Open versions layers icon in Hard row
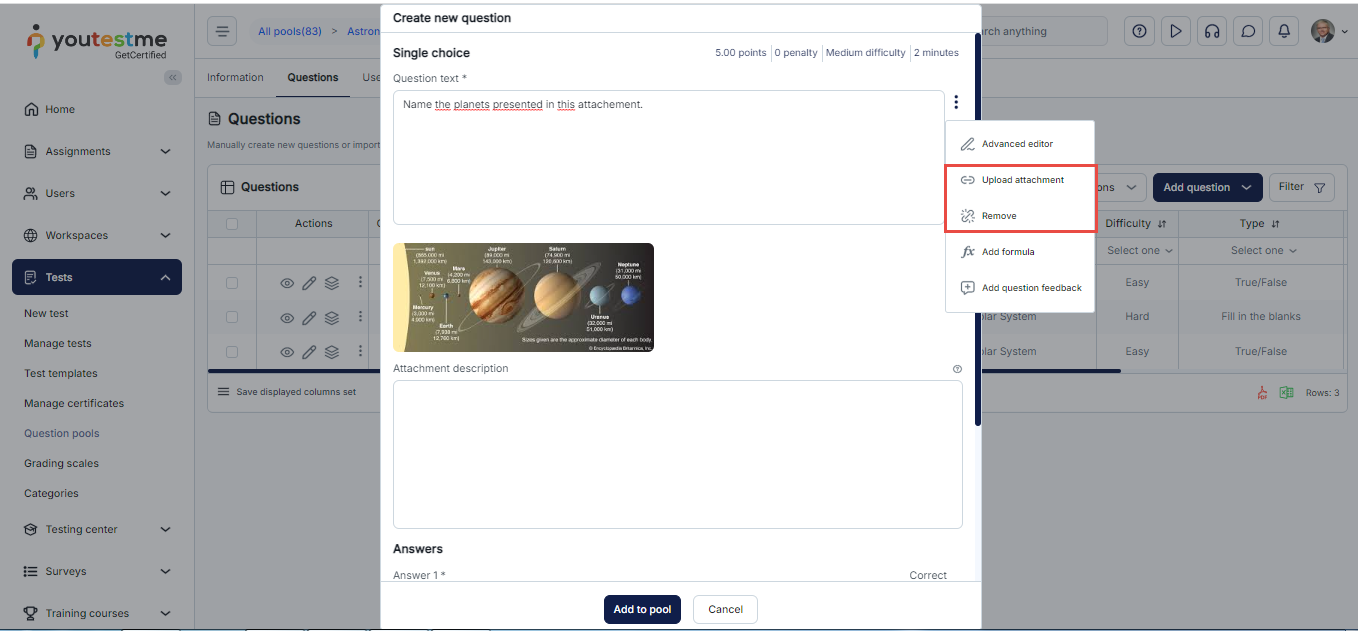Screen dimensions: 1358x631 (332, 318)
